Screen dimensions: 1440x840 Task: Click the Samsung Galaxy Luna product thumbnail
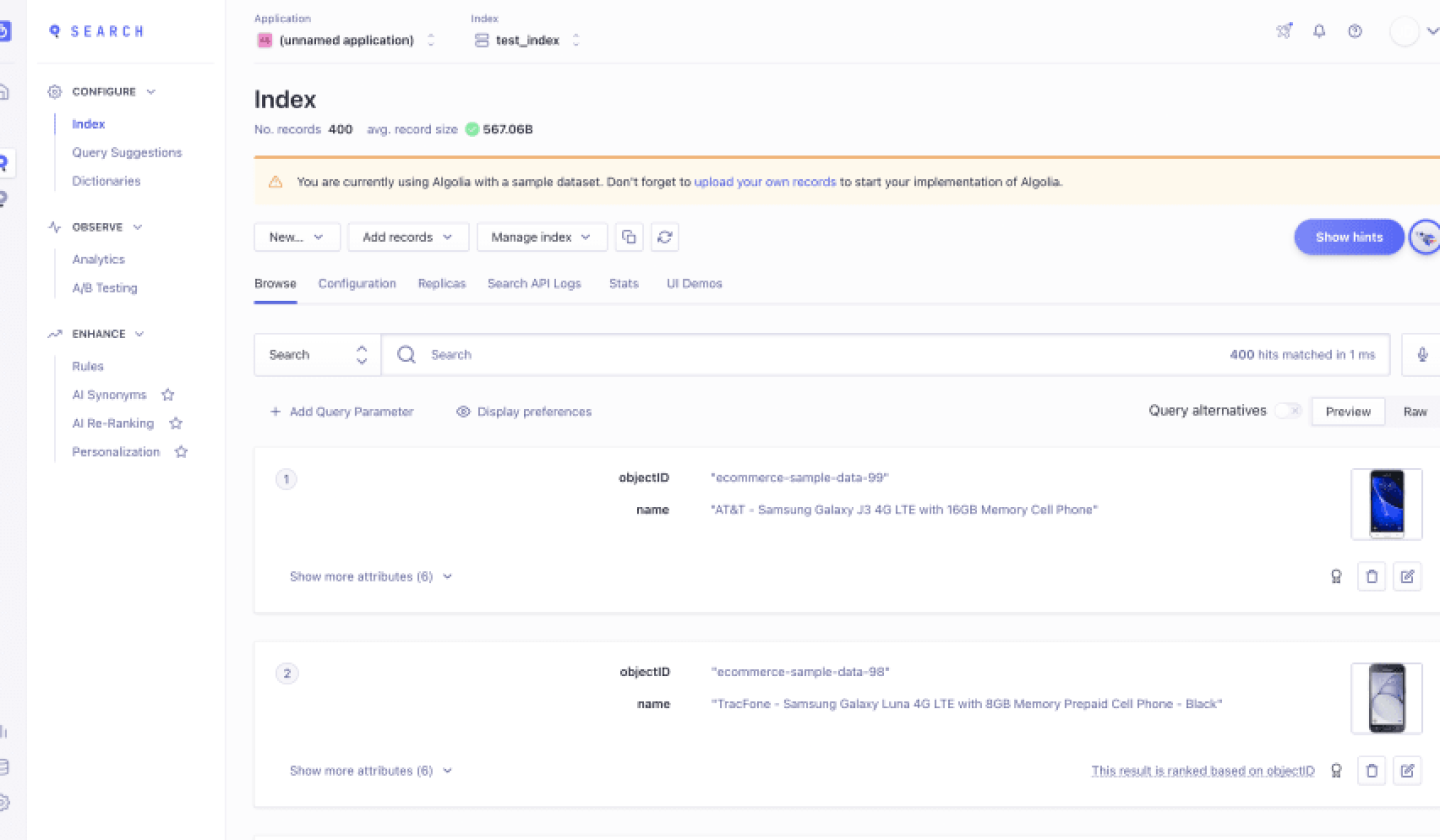pos(1386,698)
